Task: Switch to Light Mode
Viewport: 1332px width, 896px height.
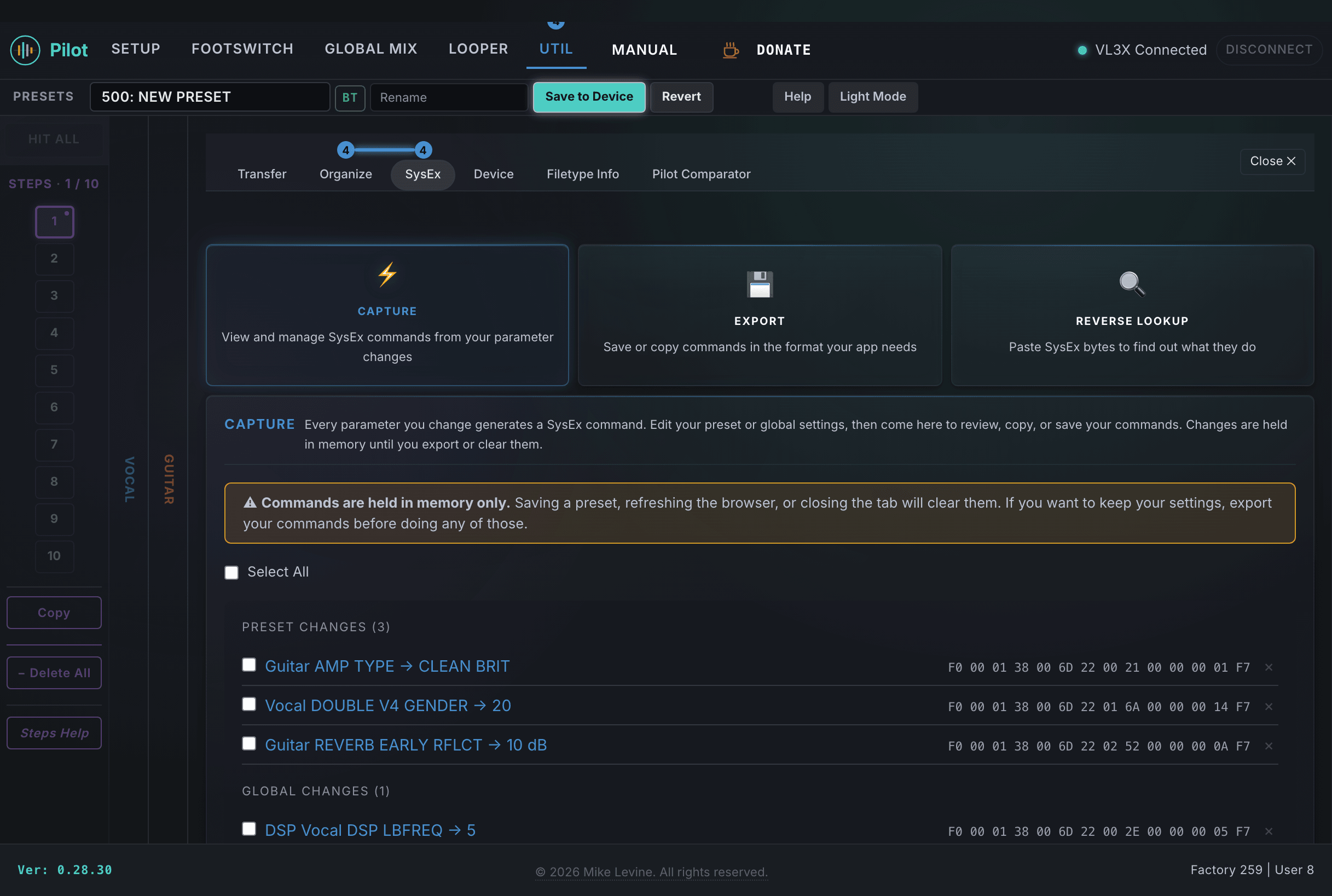Action: click(872, 97)
